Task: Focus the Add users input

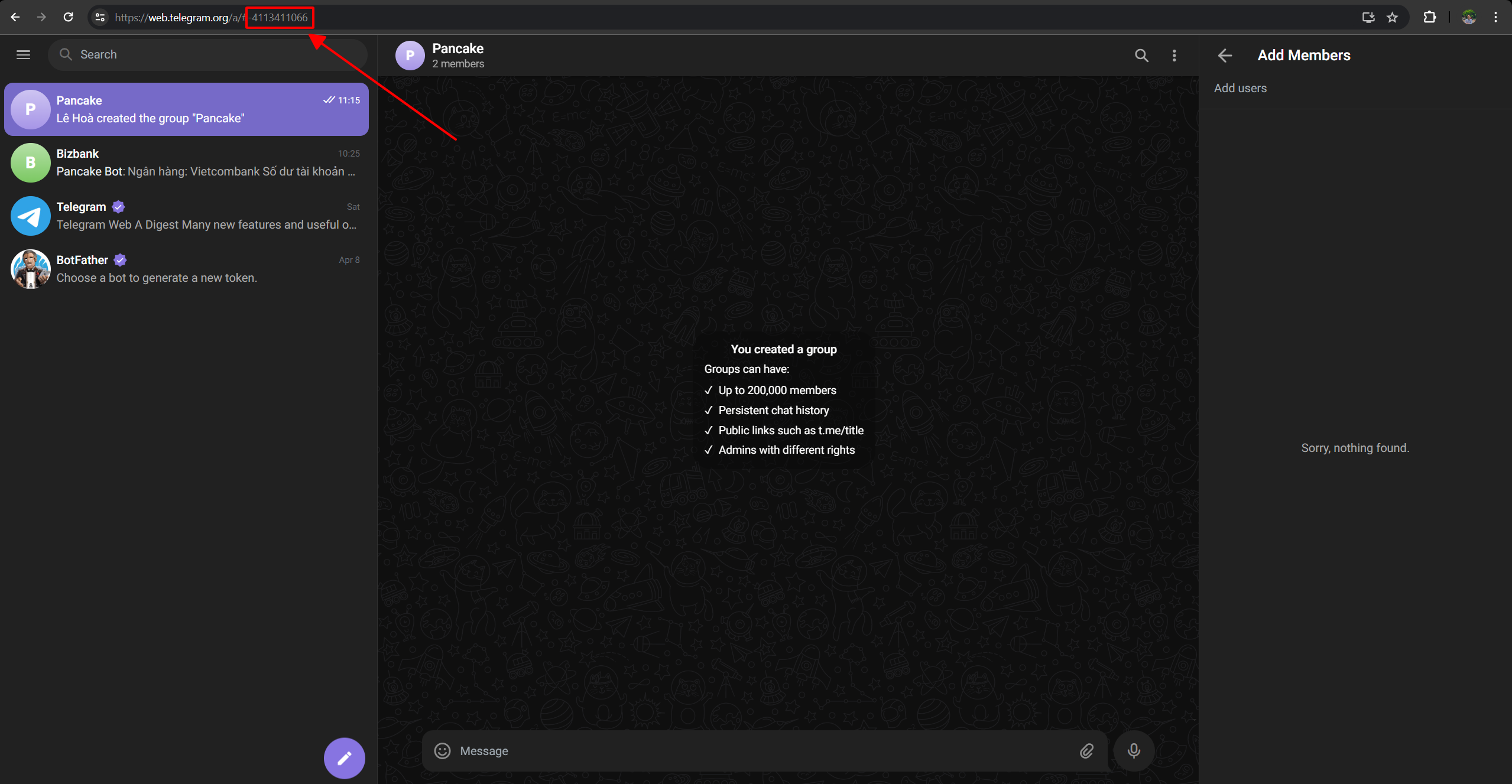Action: [1354, 88]
